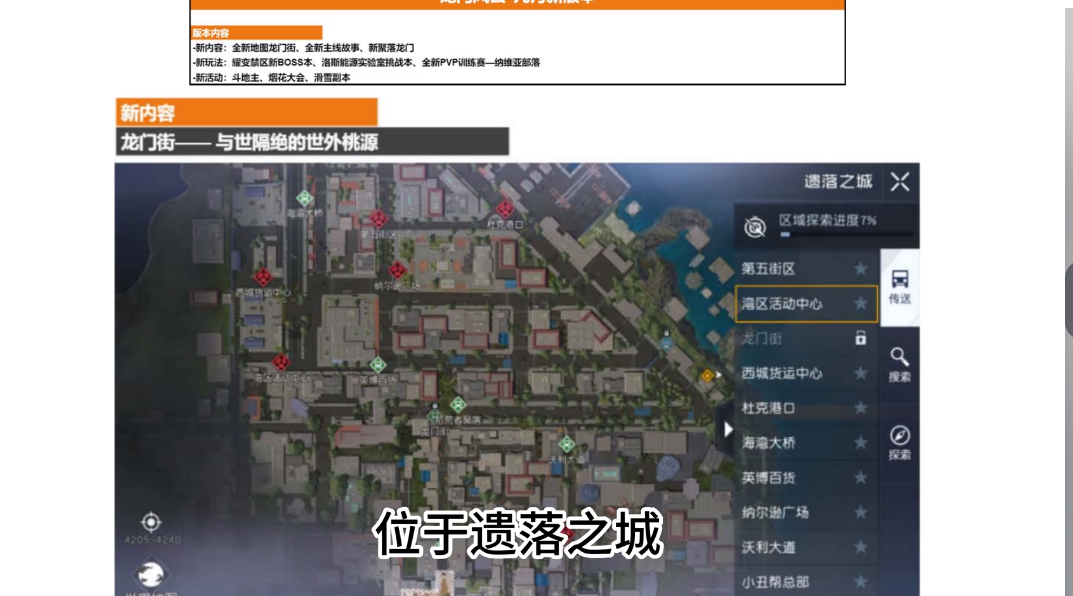Switch to the 传送 teleport tab

[900, 287]
